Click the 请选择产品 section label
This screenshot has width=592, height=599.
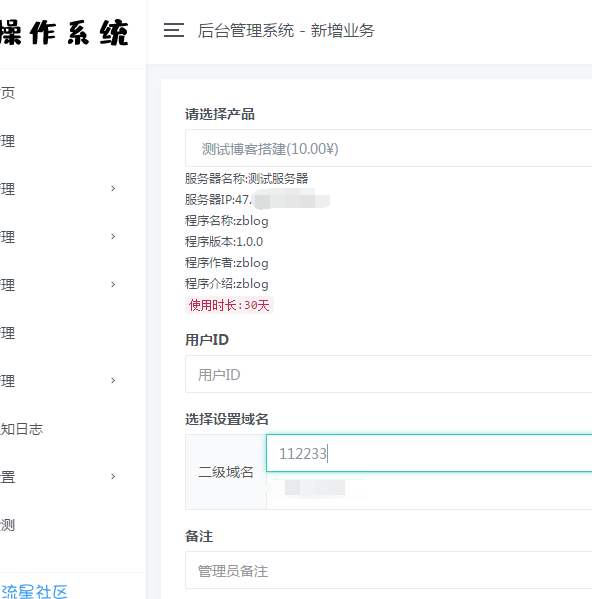pyautogui.click(x=220, y=114)
